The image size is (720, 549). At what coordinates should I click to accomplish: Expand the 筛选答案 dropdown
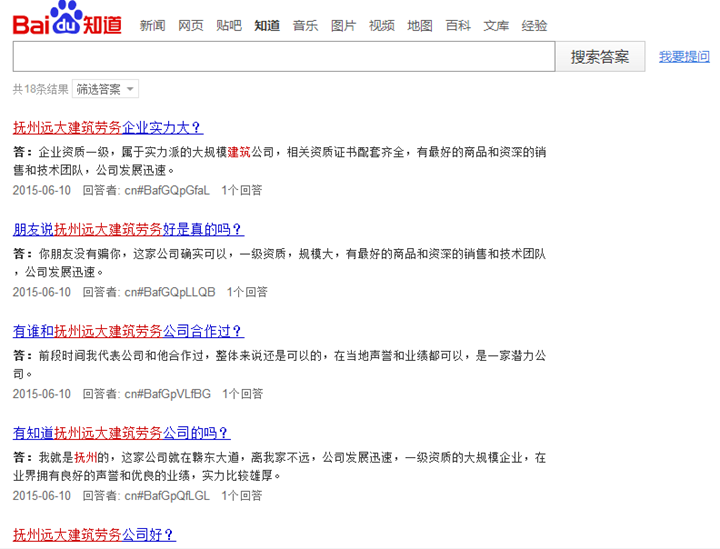point(105,89)
